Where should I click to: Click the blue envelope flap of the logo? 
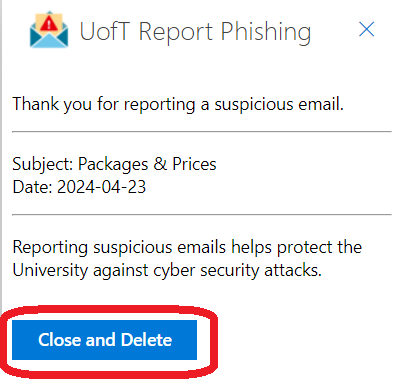(49, 39)
